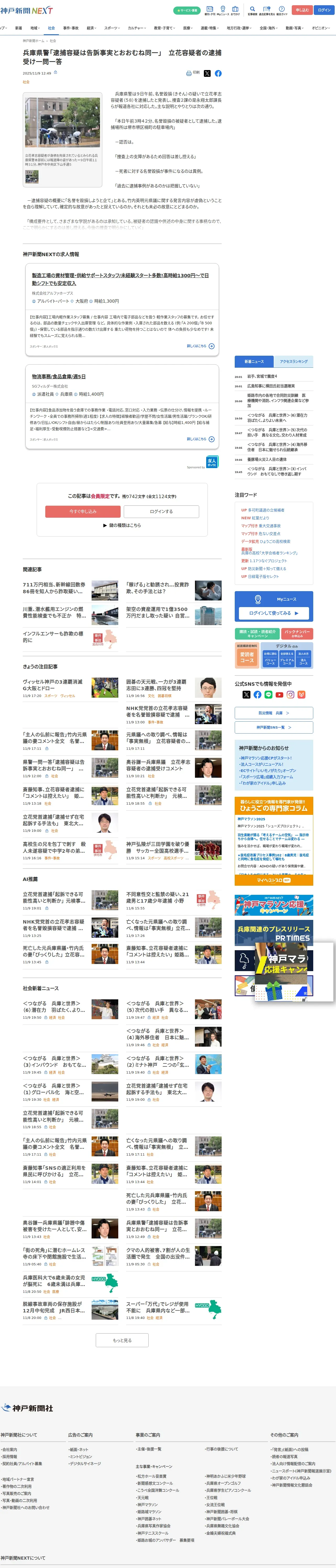The height and width of the screenshot is (1568, 336).
Task: Share the article on Facebook
Action: pos(218,73)
